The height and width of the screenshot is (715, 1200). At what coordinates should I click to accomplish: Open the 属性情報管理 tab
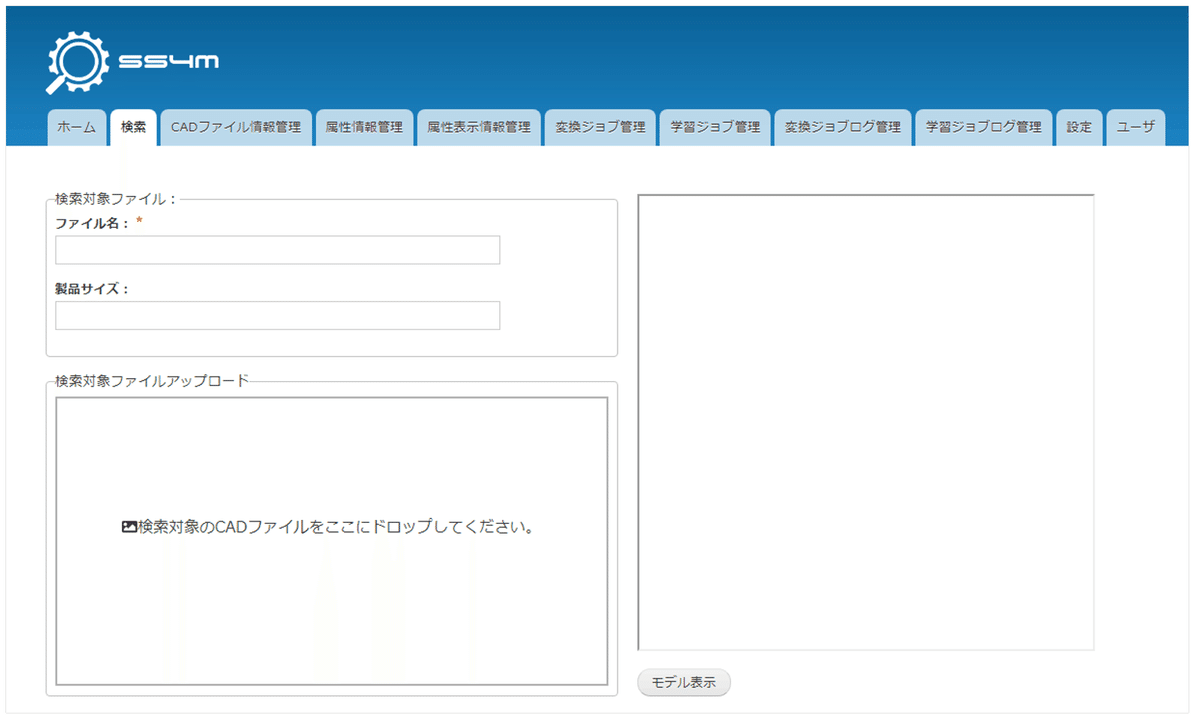point(364,127)
